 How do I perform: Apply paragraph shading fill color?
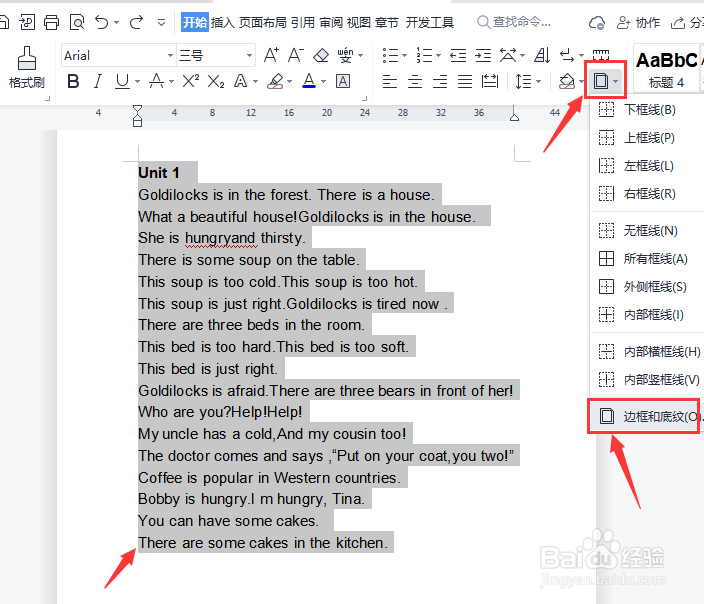pos(567,82)
